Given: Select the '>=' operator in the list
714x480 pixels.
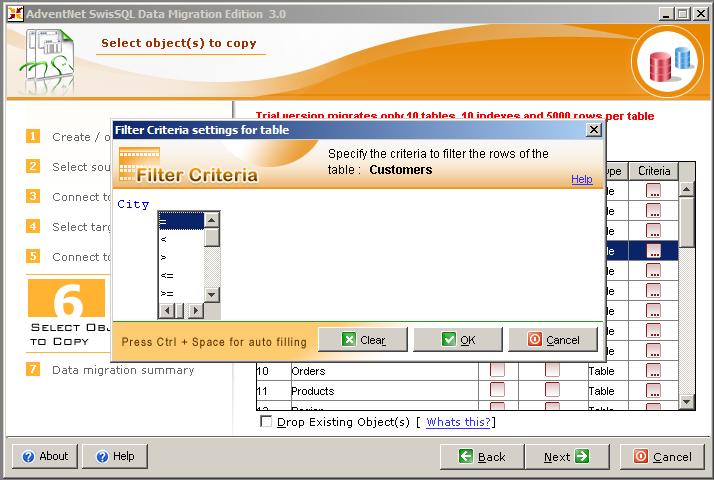Looking at the screenshot, I should (181, 294).
